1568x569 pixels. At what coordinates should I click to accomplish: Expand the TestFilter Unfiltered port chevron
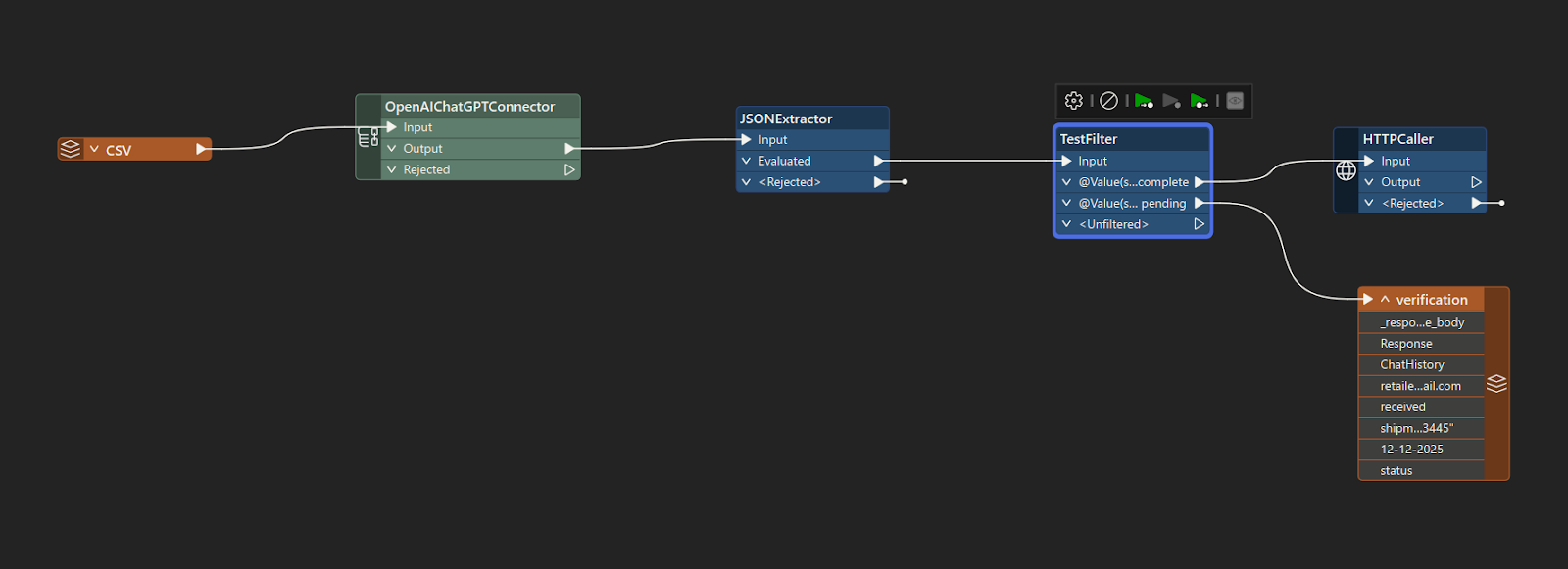tap(1066, 224)
